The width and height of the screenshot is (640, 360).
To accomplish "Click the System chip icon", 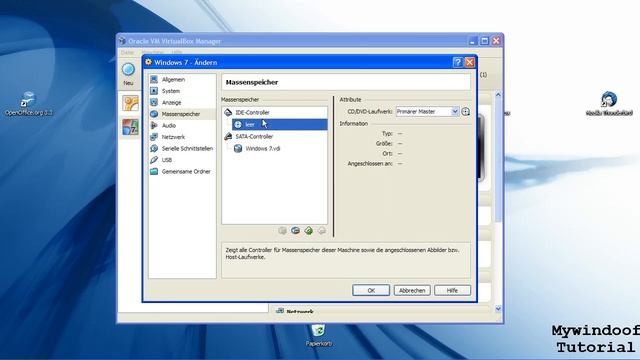I will click(154, 91).
